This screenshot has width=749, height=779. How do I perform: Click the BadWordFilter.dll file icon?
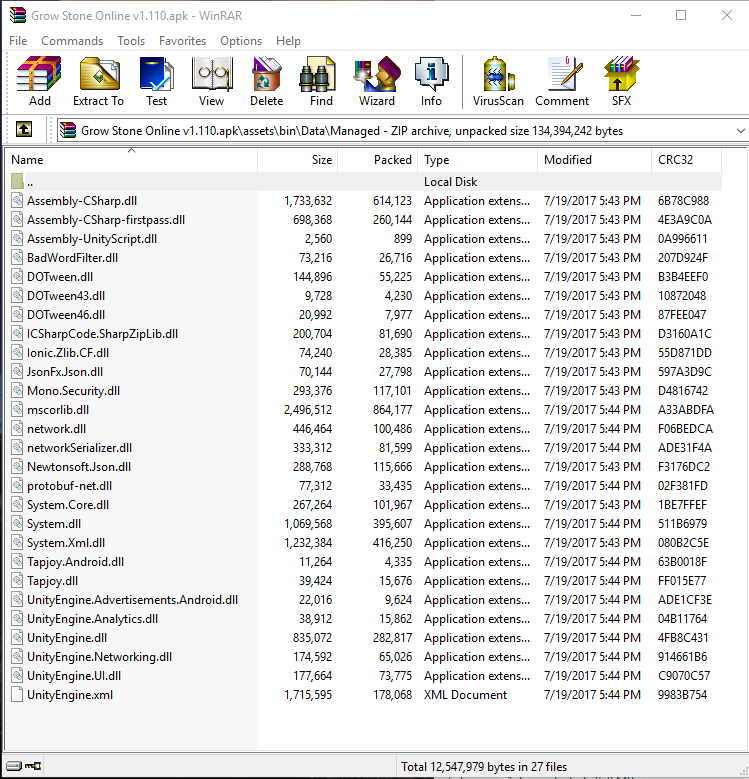[17, 257]
